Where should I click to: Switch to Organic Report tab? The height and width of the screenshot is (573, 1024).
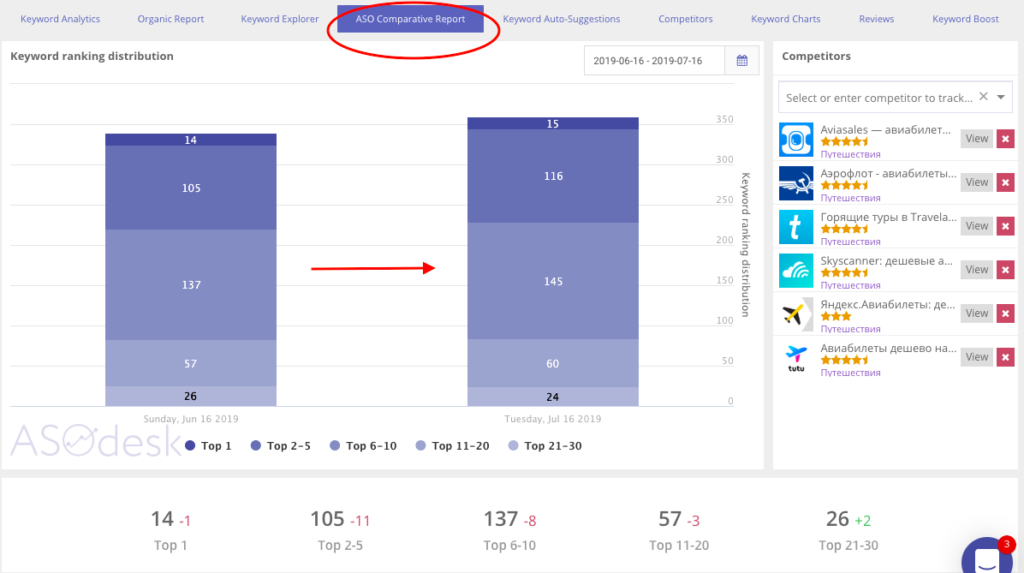click(x=170, y=19)
